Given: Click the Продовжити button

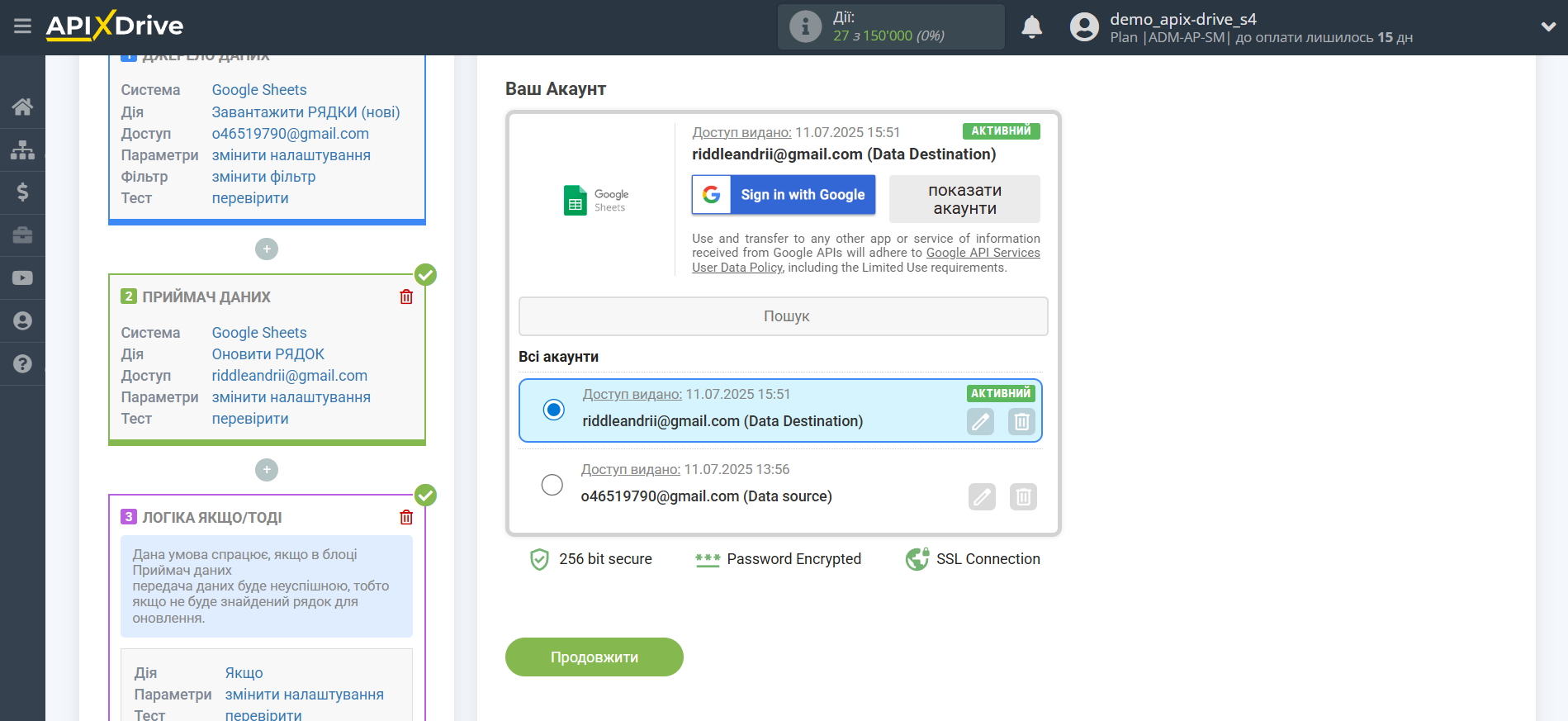Looking at the screenshot, I should (595, 657).
